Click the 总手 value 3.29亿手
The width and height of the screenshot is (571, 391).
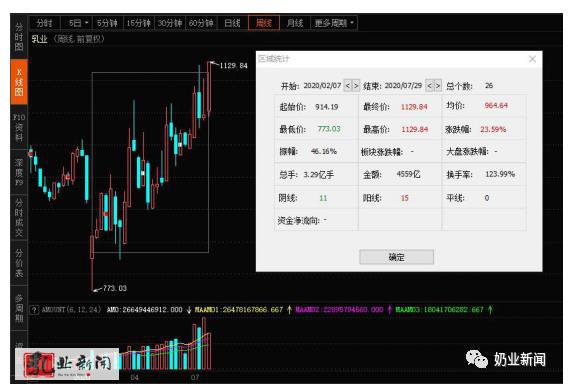(x=319, y=175)
